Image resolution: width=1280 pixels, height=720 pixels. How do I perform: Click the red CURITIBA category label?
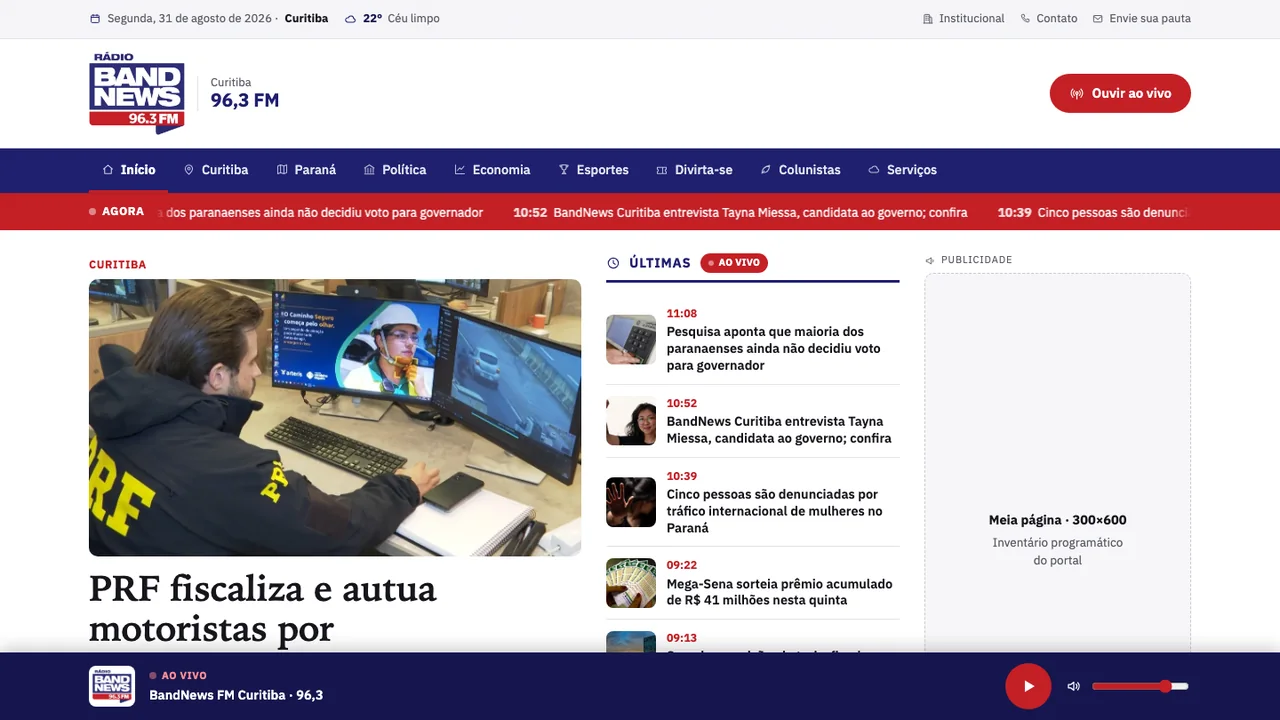pos(118,265)
